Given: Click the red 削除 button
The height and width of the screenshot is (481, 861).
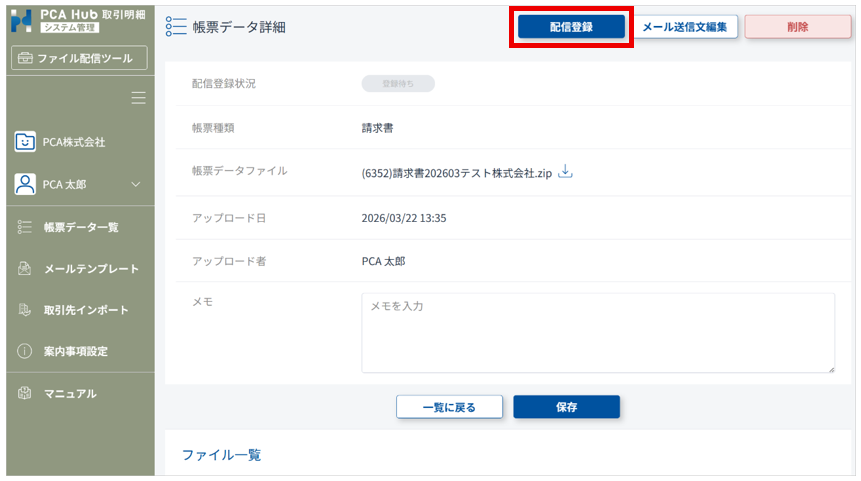Looking at the screenshot, I should [x=798, y=27].
